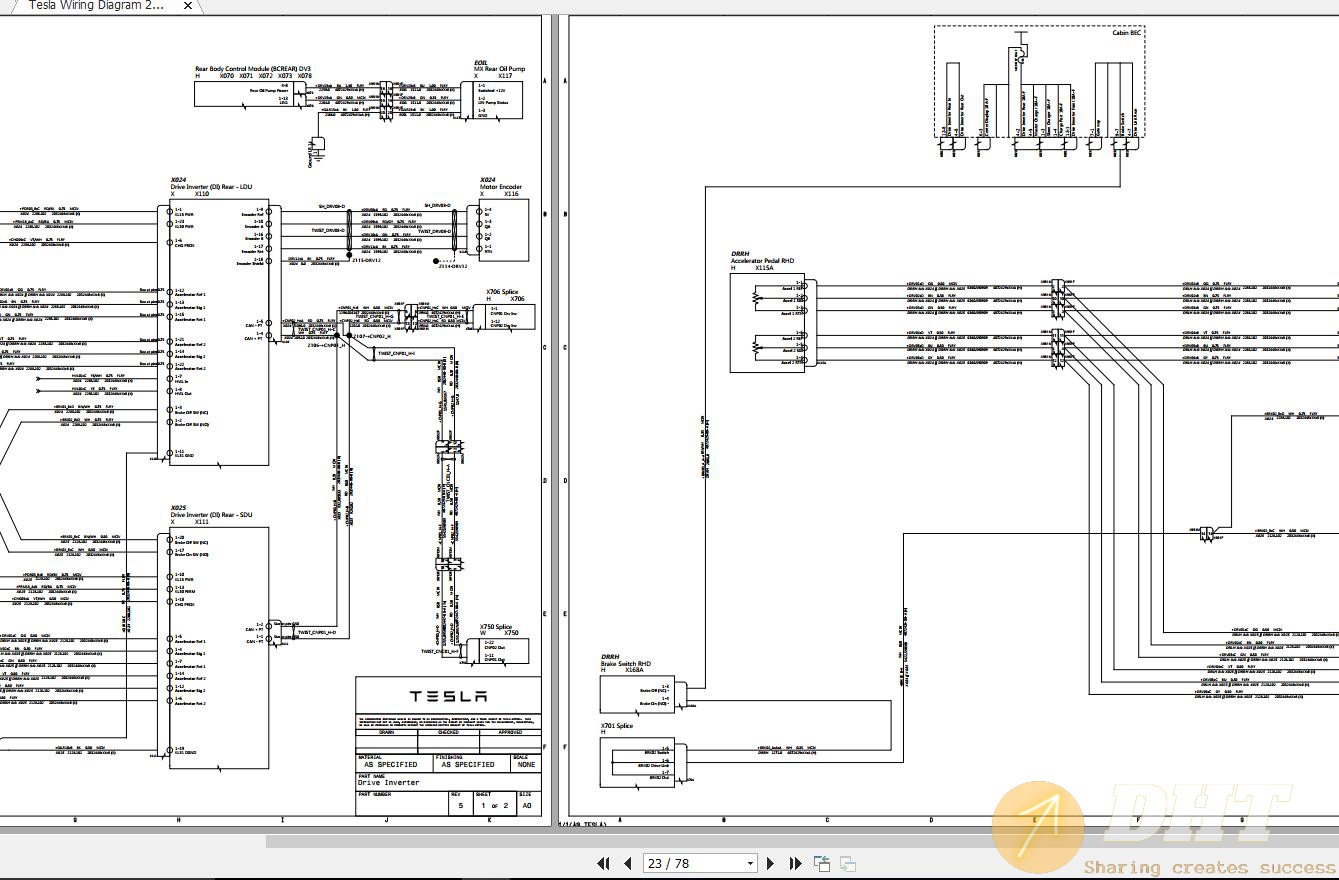Click the Rear Body Control Module (BCREAR) label
The width and height of the screenshot is (1339, 880).
pos(253,69)
